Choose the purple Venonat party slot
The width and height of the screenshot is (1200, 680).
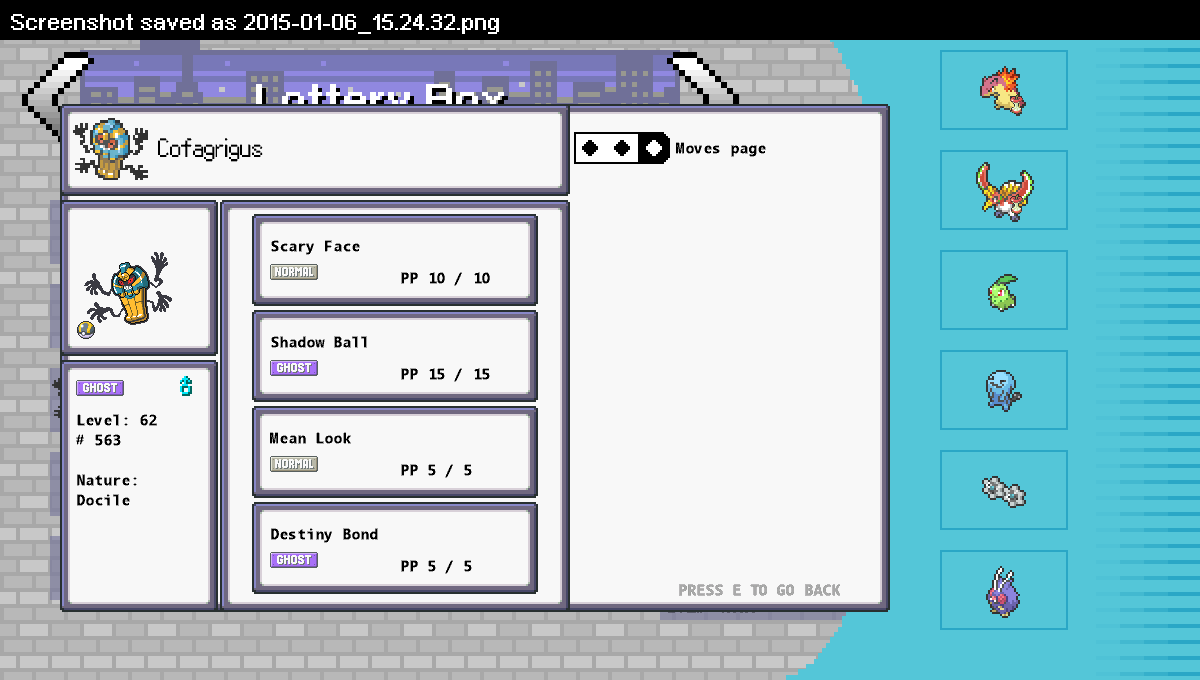coord(1003,590)
